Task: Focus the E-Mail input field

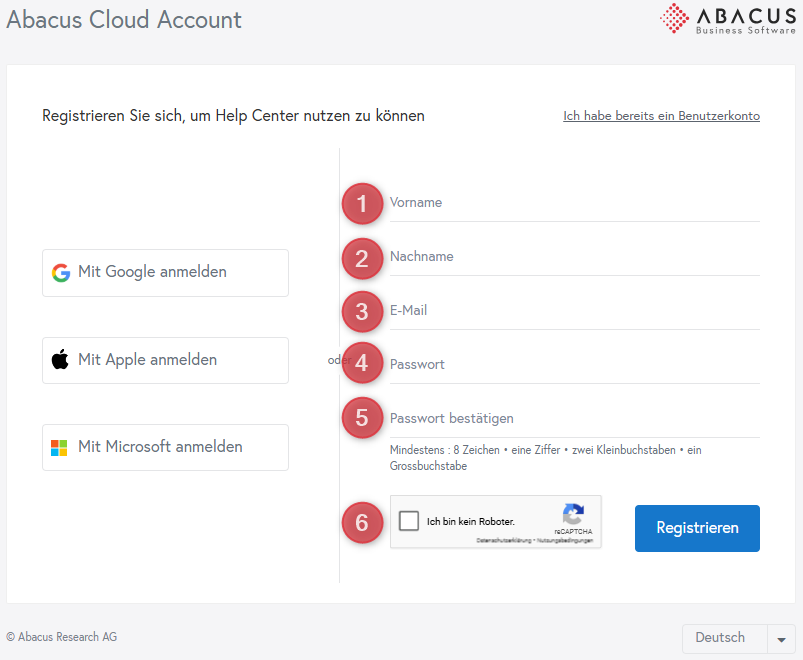Action: [575, 311]
